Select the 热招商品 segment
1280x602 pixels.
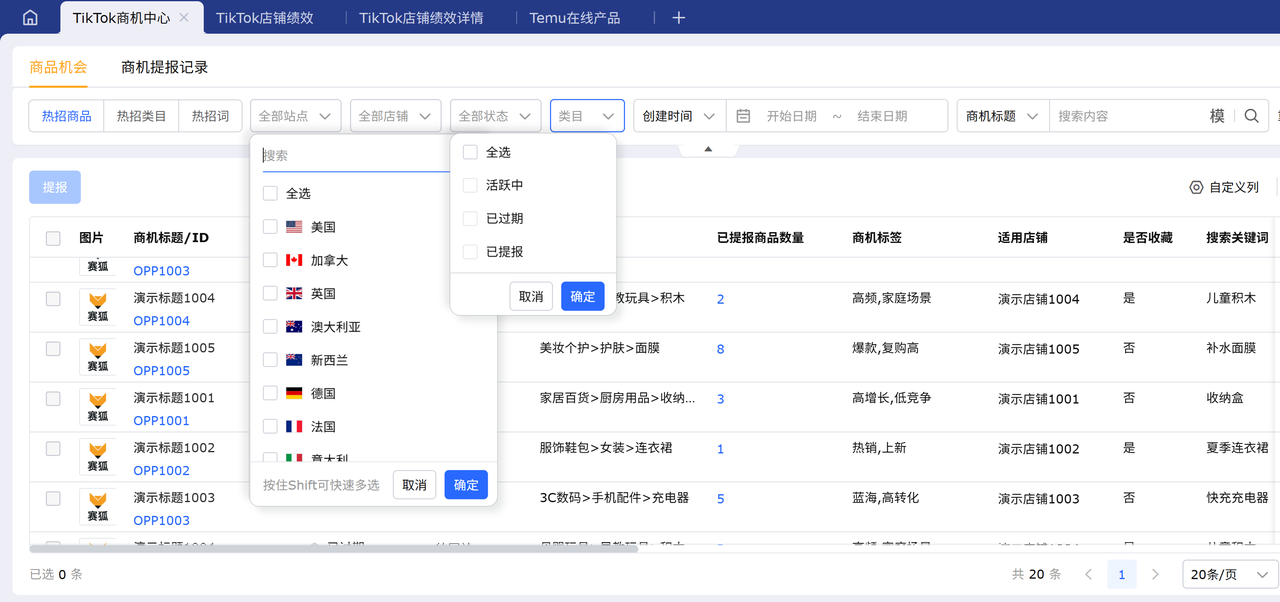click(66, 116)
